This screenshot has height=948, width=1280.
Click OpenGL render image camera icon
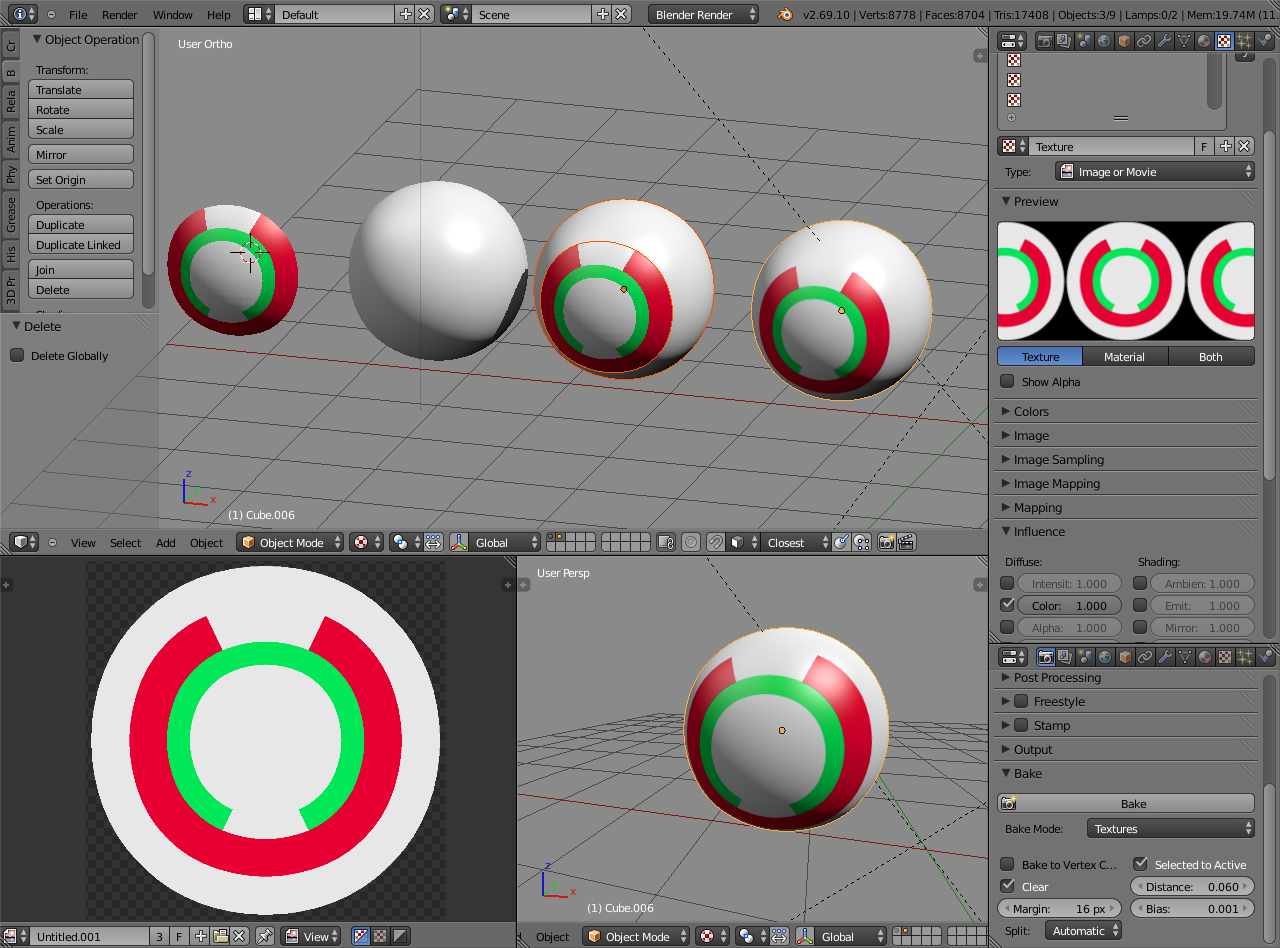[886, 542]
